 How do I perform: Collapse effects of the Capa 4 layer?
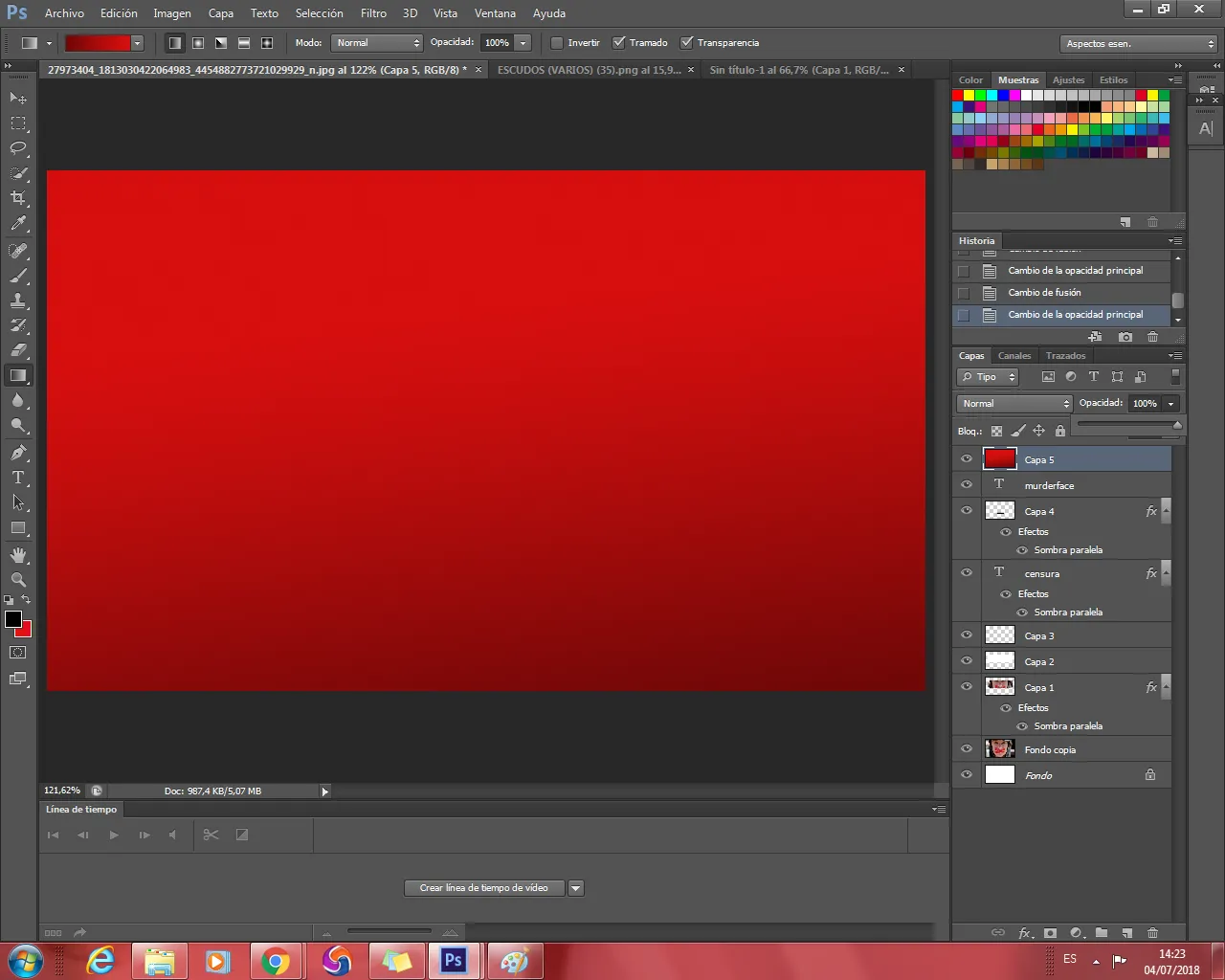tap(1166, 511)
